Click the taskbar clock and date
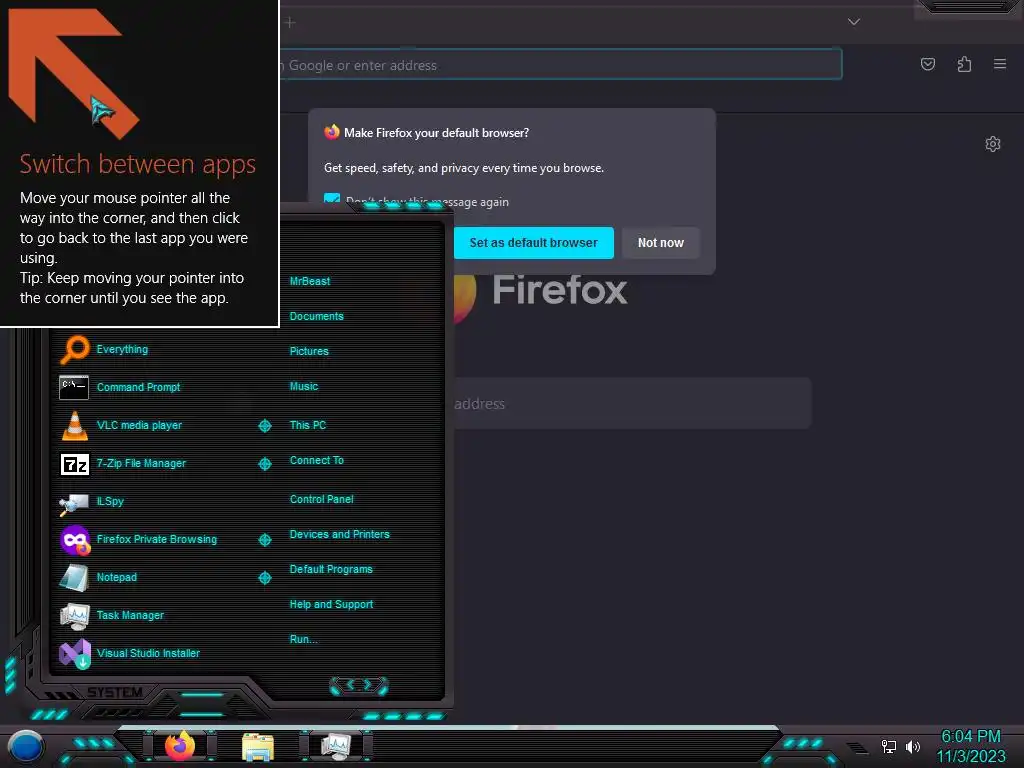 [x=970, y=746]
